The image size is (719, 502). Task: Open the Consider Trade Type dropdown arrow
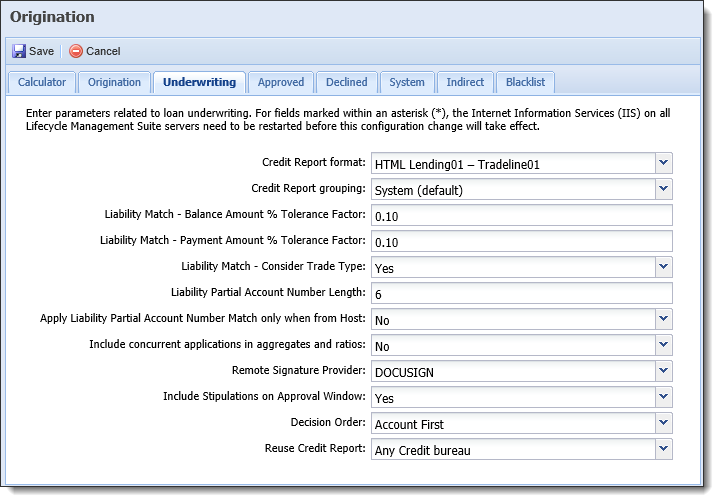(x=664, y=267)
